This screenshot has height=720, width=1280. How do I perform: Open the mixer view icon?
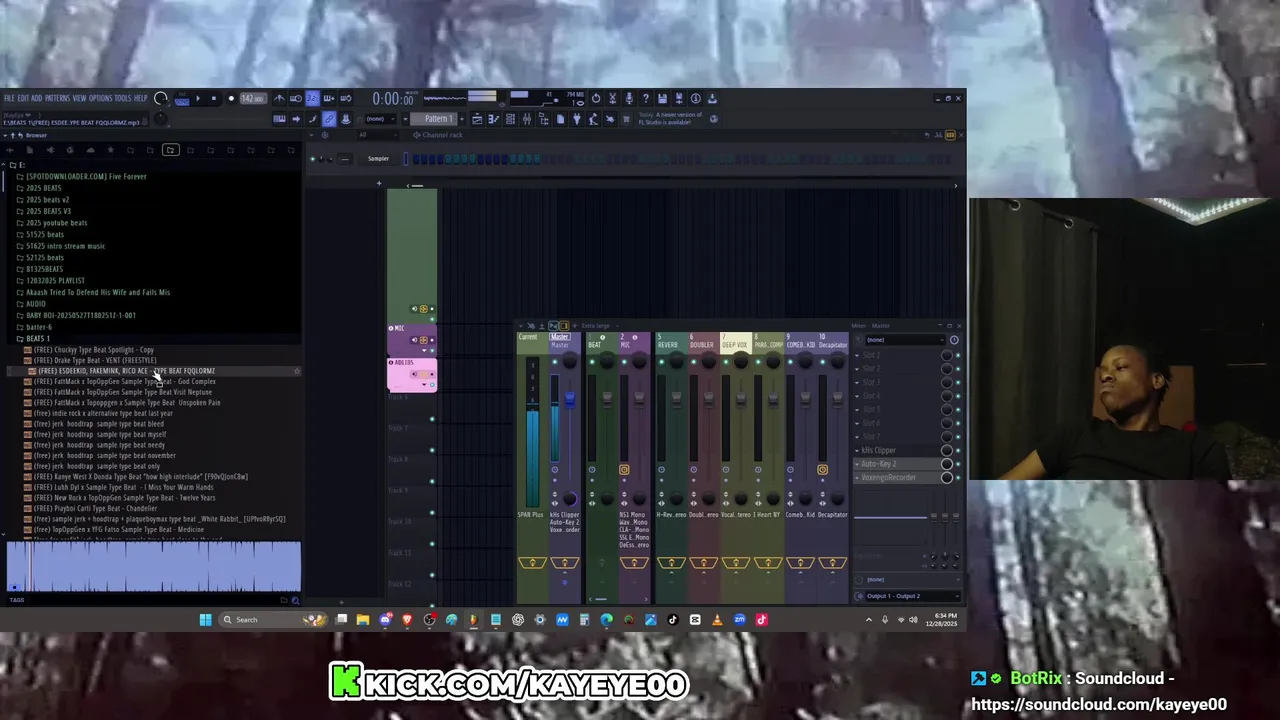click(527, 119)
